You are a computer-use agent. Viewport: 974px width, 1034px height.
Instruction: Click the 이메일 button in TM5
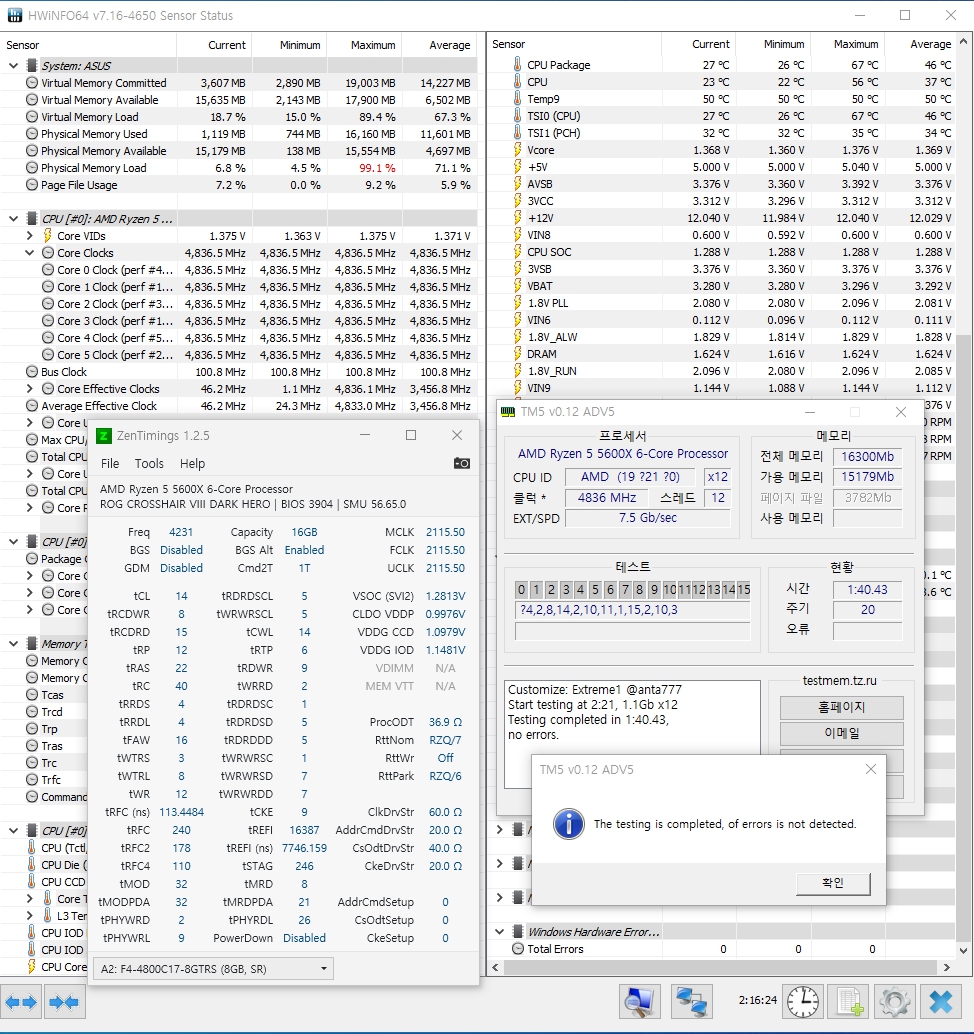tap(841, 733)
